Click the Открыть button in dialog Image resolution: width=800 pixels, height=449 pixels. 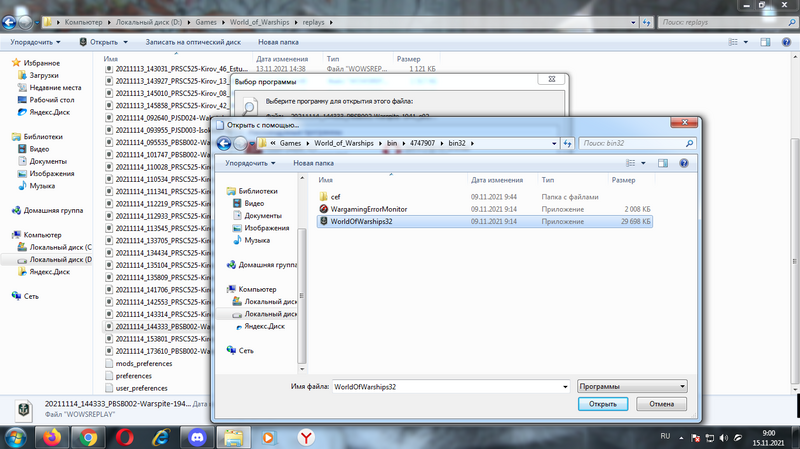click(x=603, y=404)
